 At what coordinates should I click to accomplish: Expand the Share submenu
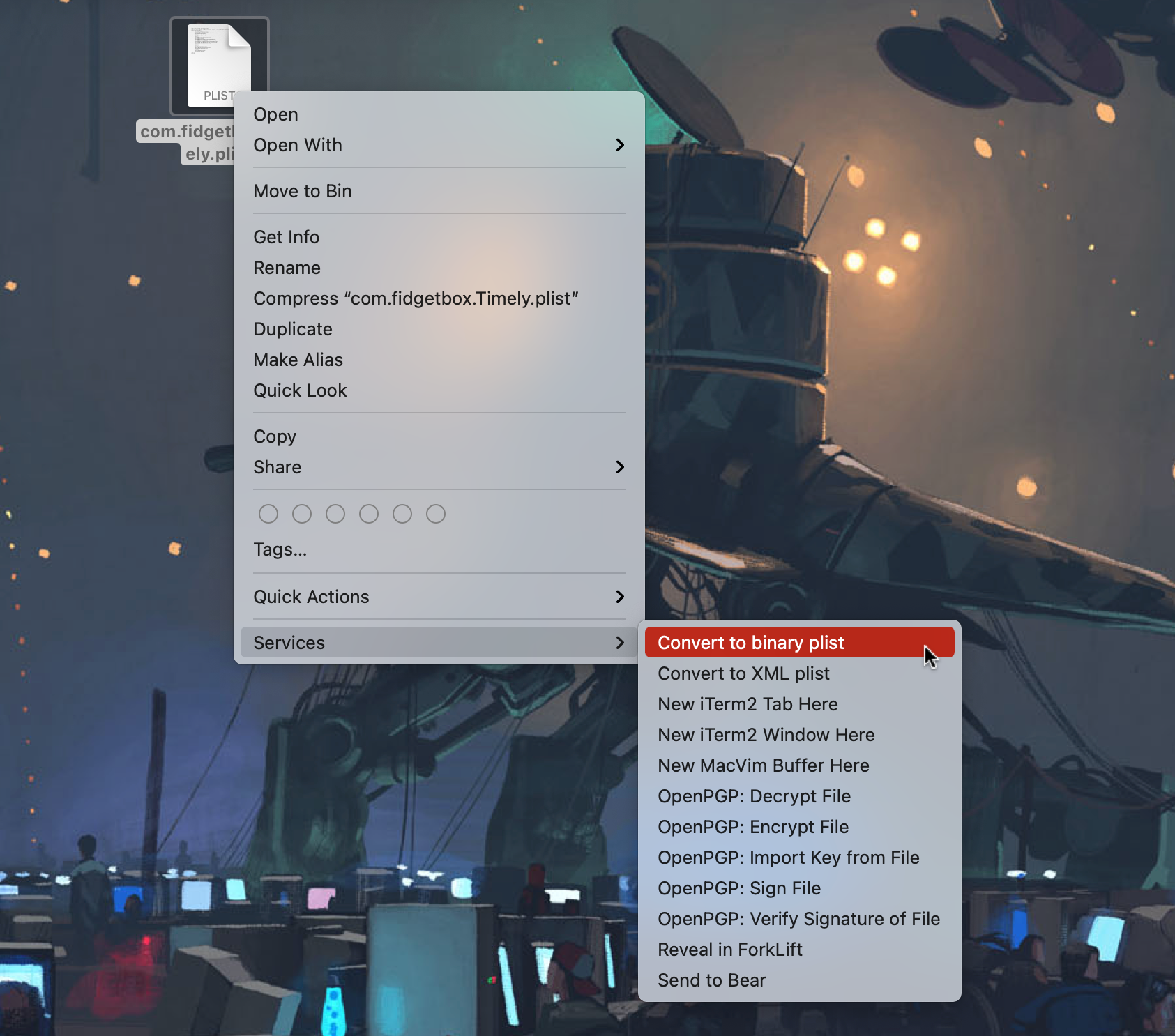click(x=277, y=467)
